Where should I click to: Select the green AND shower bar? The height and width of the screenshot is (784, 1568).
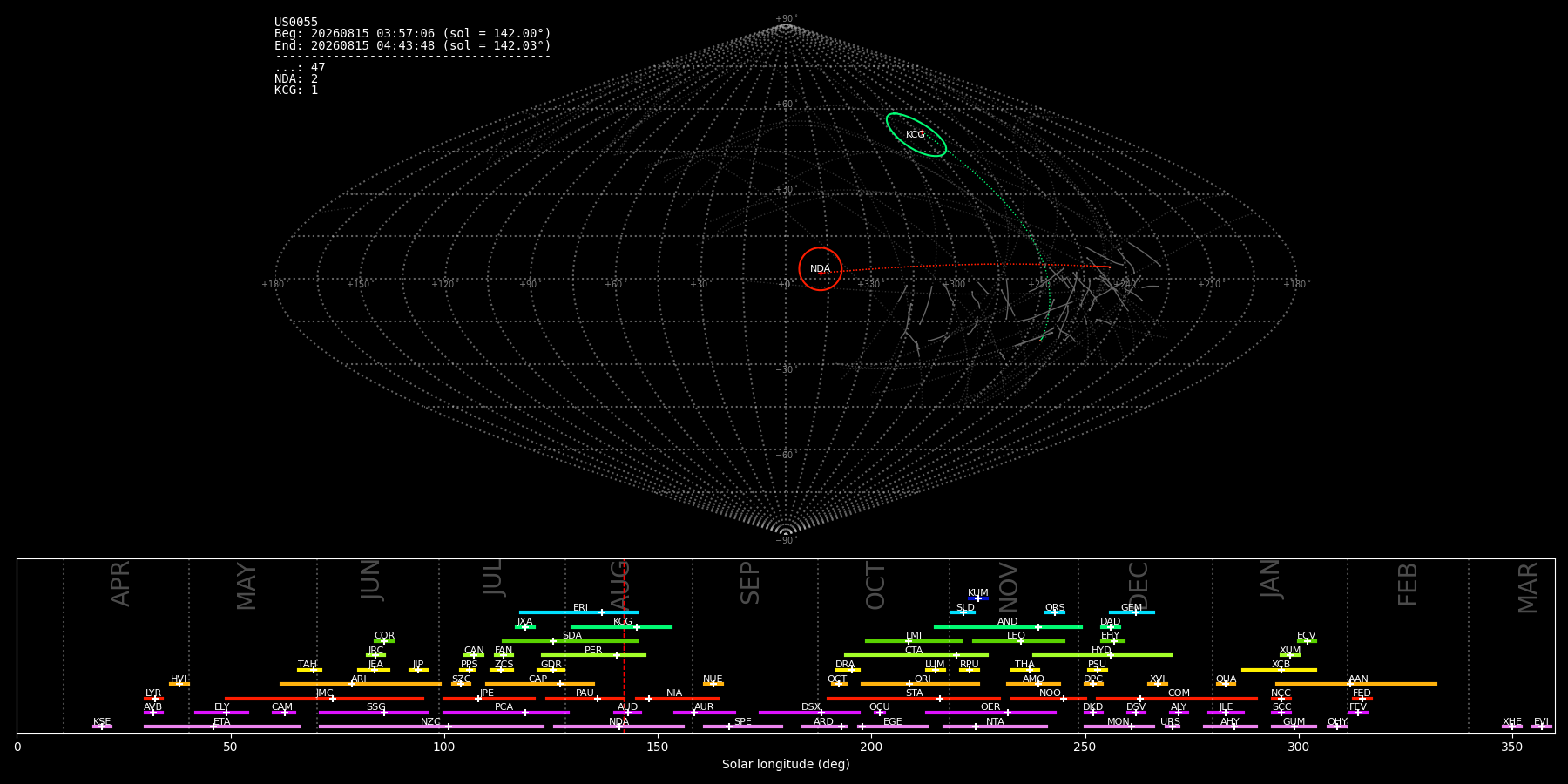(1008, 627)
